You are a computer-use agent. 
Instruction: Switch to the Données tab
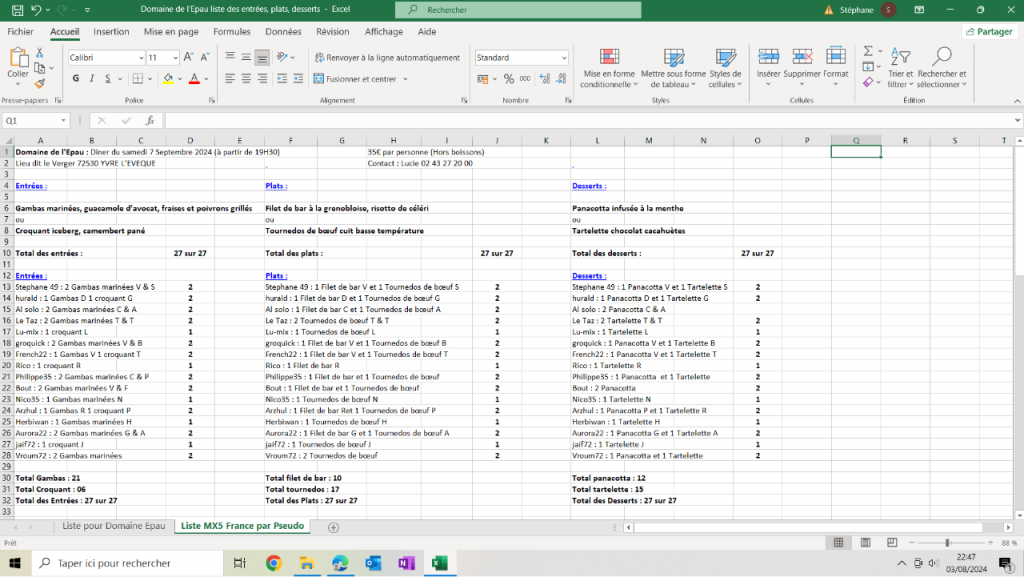(x=283, y=31)
